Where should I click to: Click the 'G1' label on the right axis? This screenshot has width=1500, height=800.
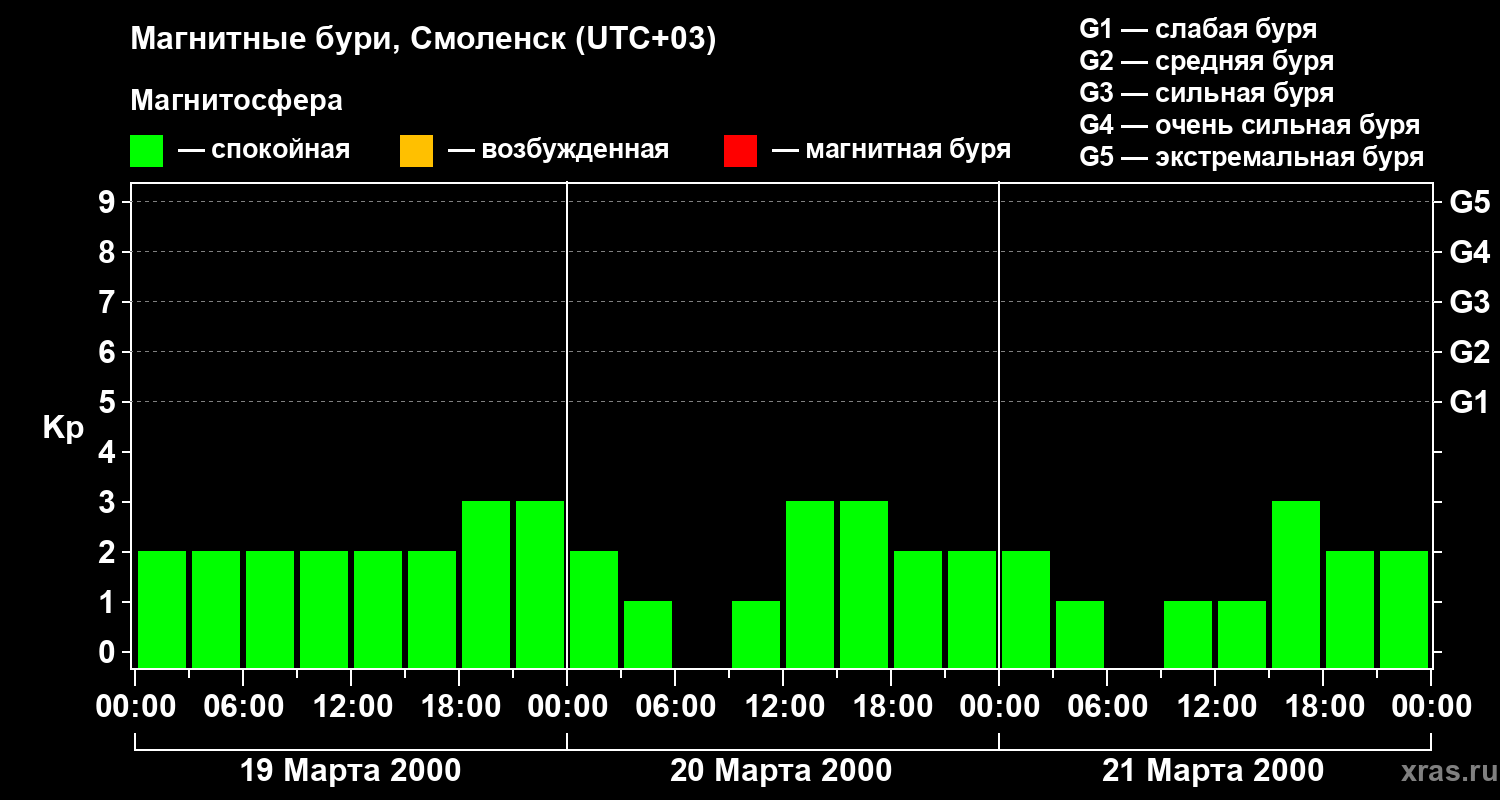click(x=1469, y=402)
